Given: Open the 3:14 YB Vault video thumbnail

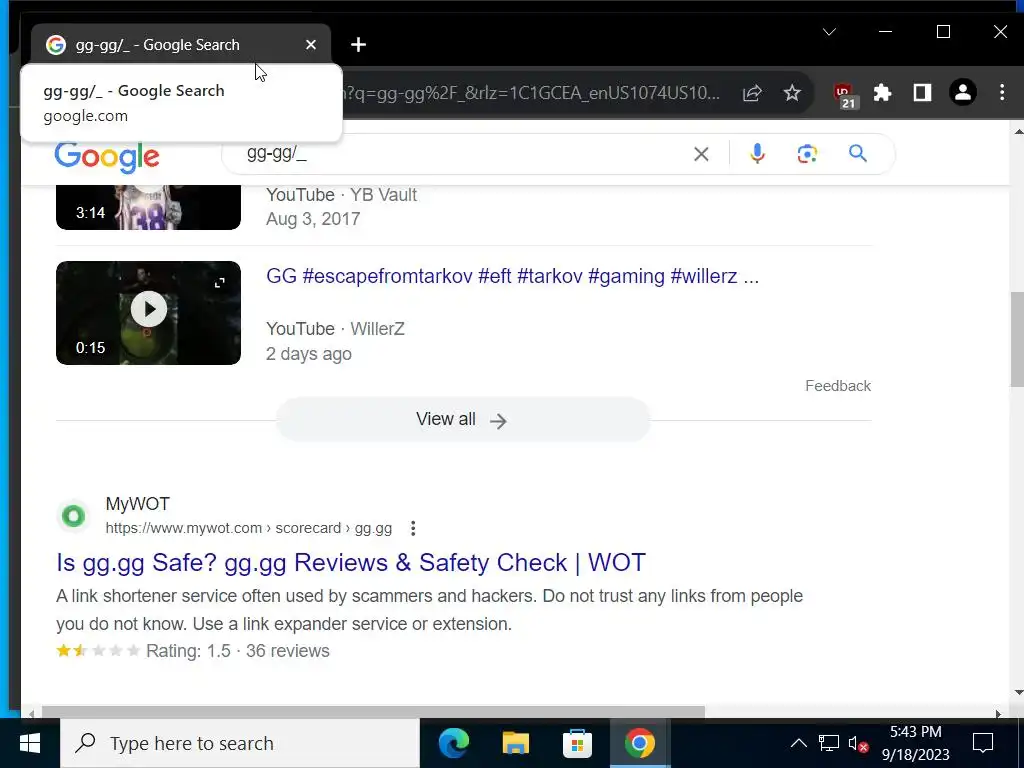Looking at the screenshot, I should [148, 208].
